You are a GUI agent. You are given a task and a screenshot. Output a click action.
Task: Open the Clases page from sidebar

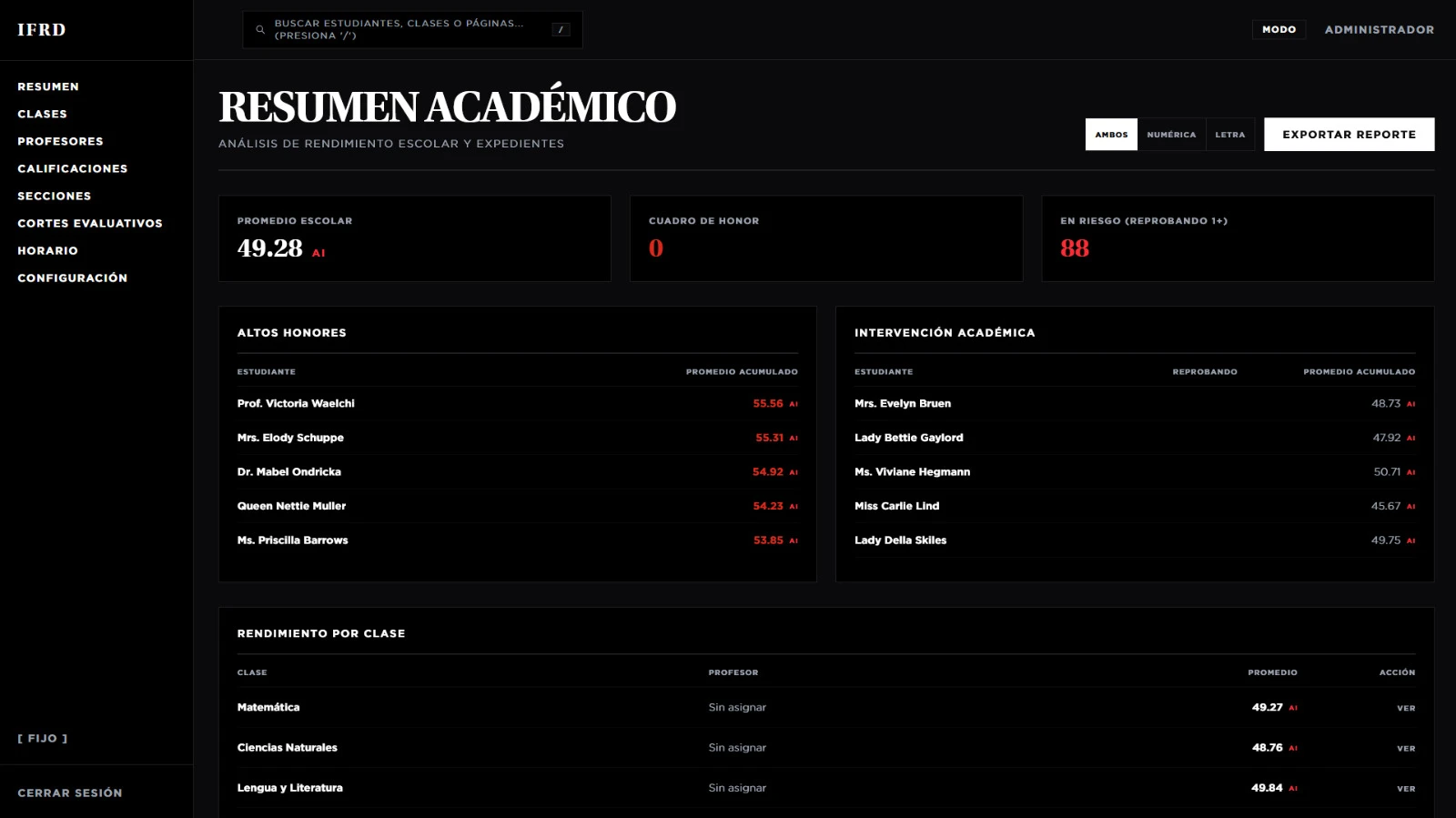(42, 115)
